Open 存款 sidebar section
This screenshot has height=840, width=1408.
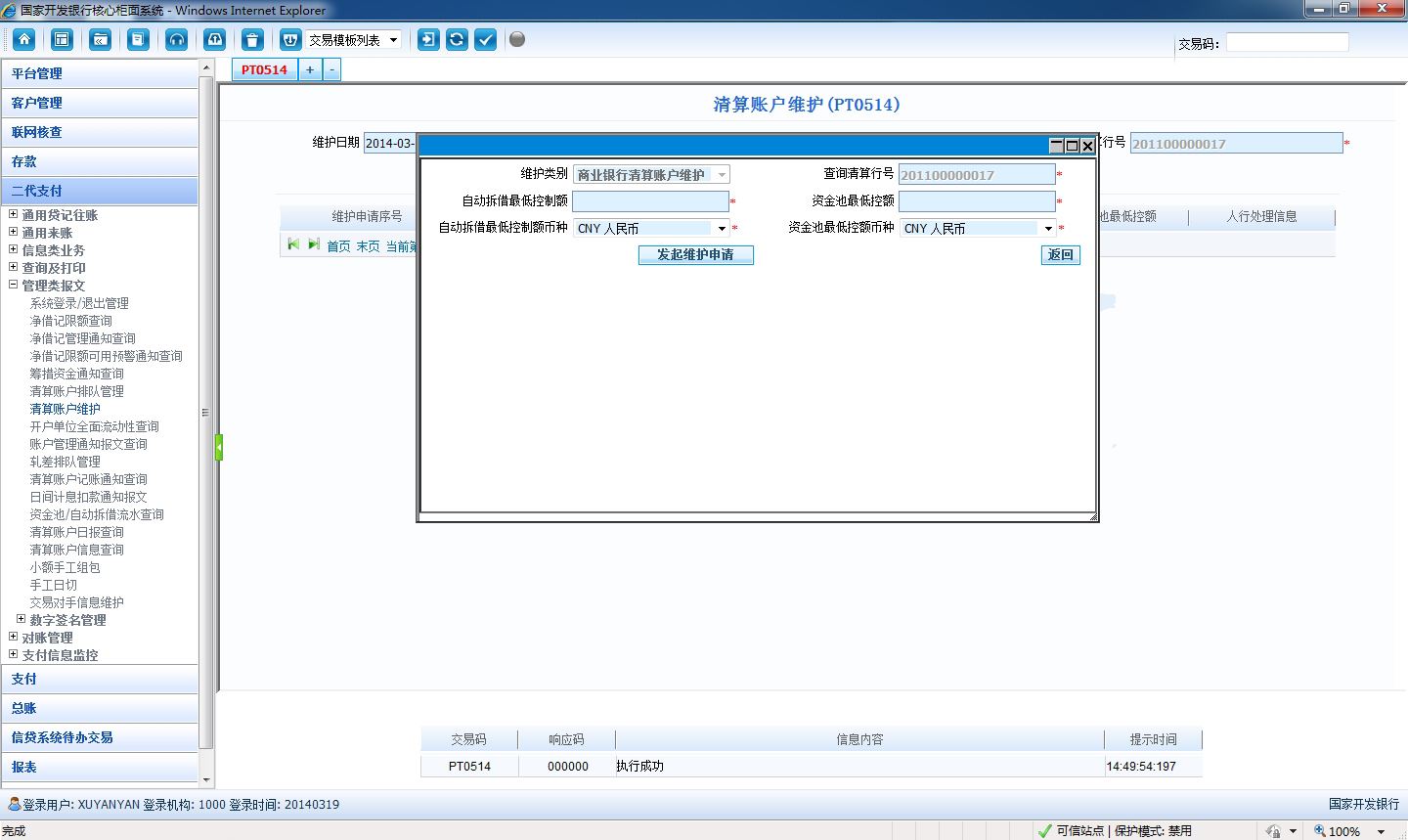click(x=100, y=161)
